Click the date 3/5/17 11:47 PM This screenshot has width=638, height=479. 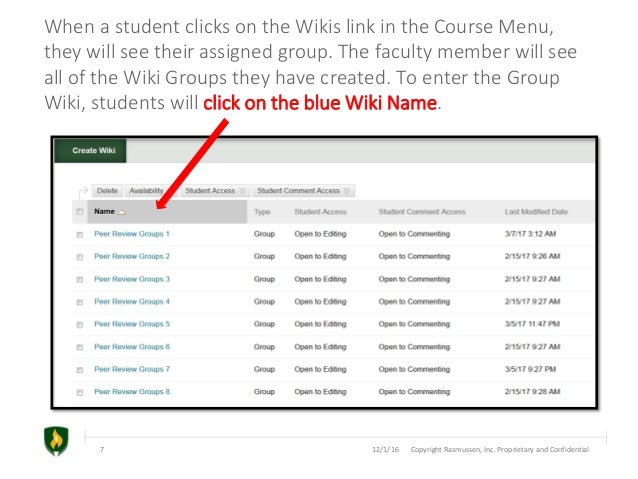[532, 324]
